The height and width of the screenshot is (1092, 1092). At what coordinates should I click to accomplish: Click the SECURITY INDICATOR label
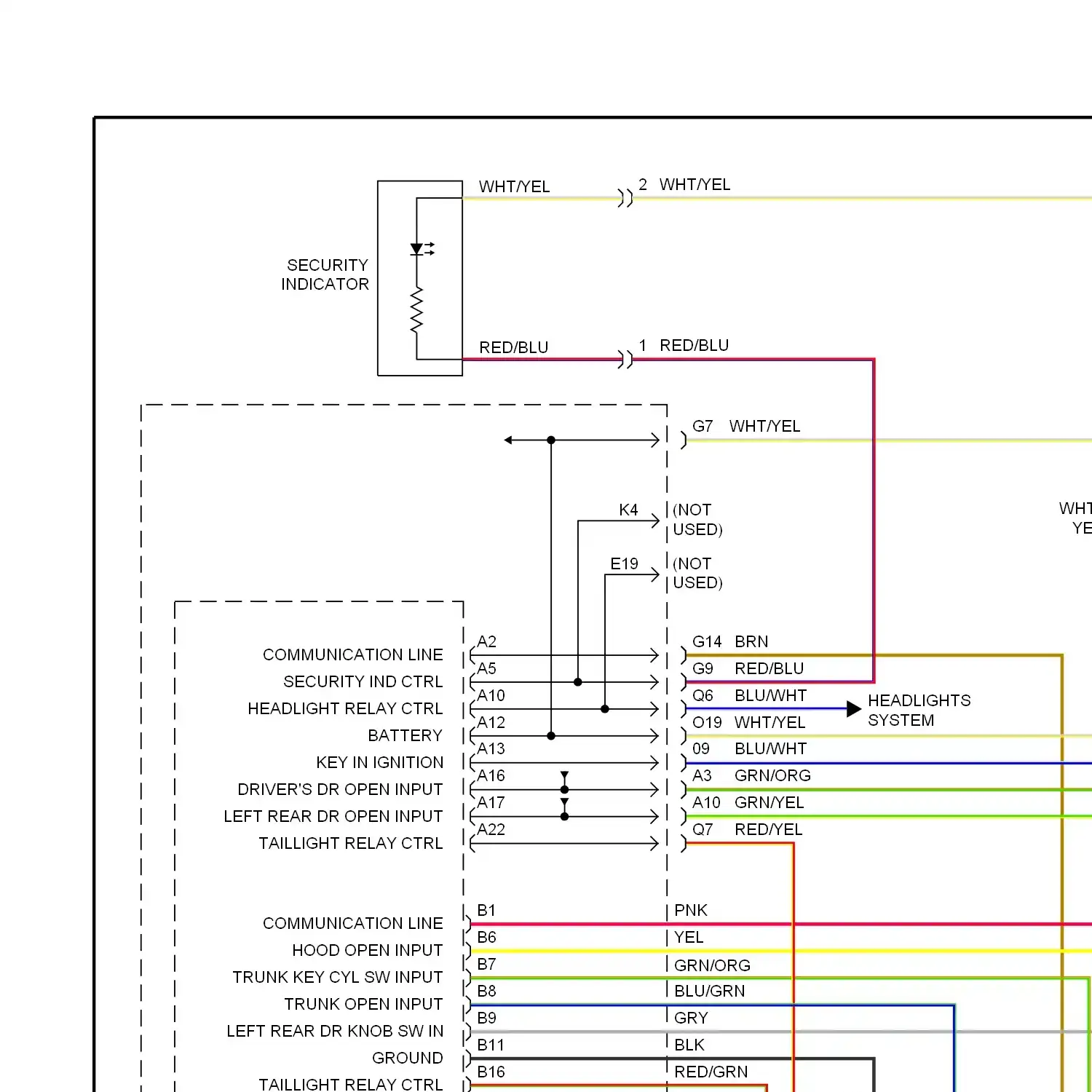point(325,274)
